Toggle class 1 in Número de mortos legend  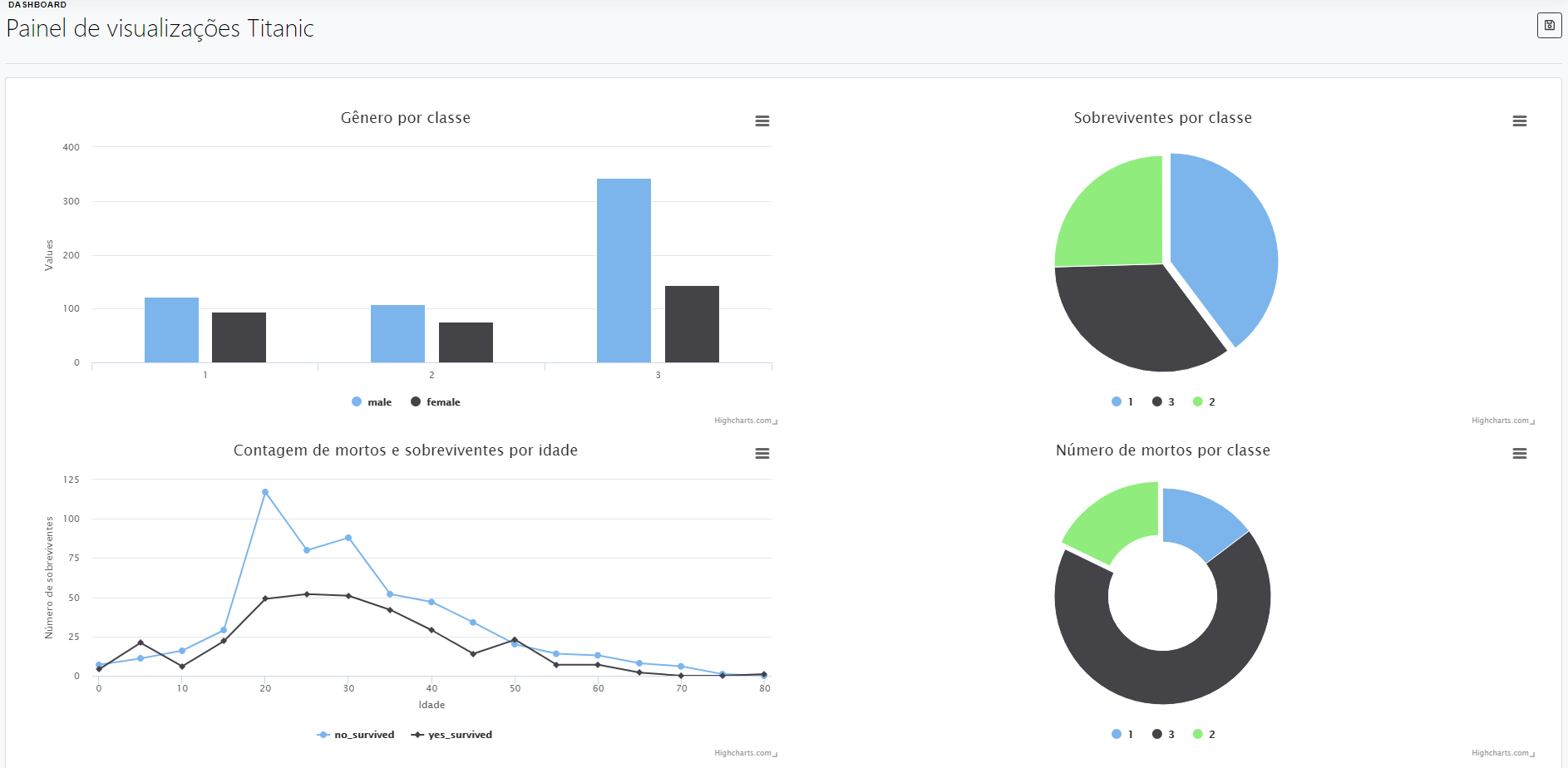pyautogui.click(x=1122, y=735)
